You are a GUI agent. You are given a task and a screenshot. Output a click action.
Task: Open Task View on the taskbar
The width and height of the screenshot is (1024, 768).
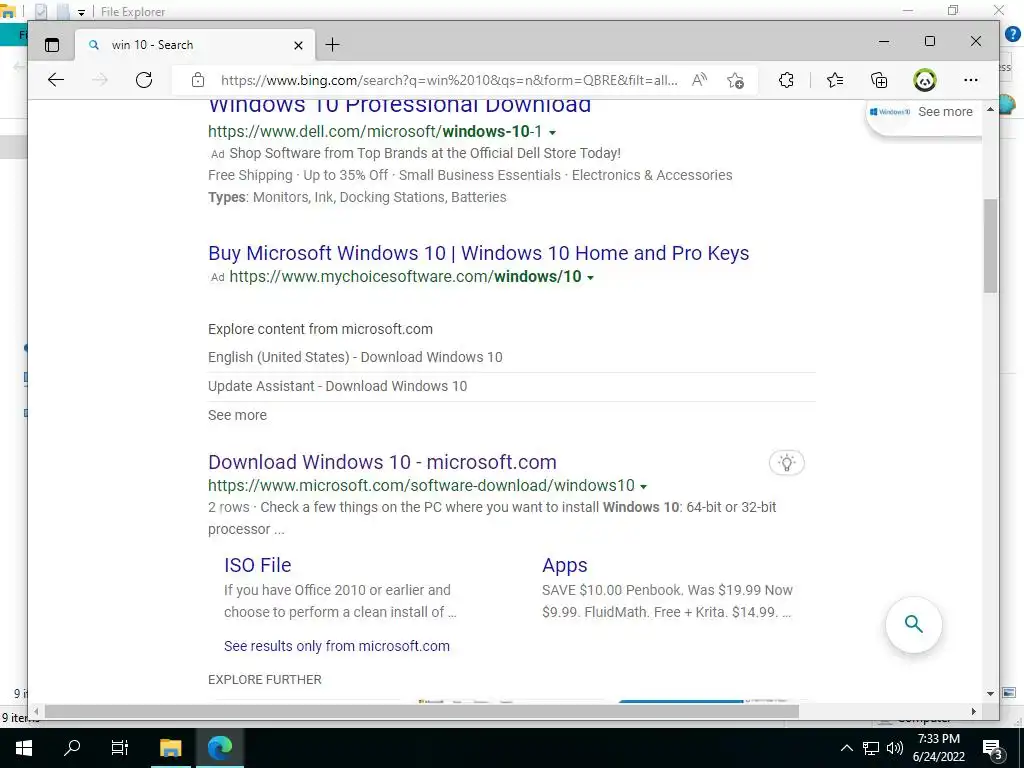120,748
